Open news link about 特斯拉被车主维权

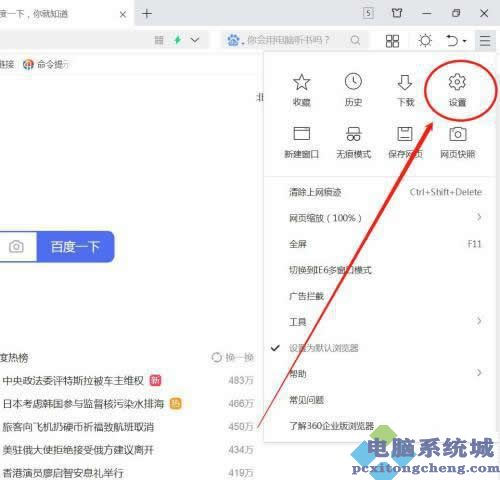pyautogui.click(x=73, y=380)
